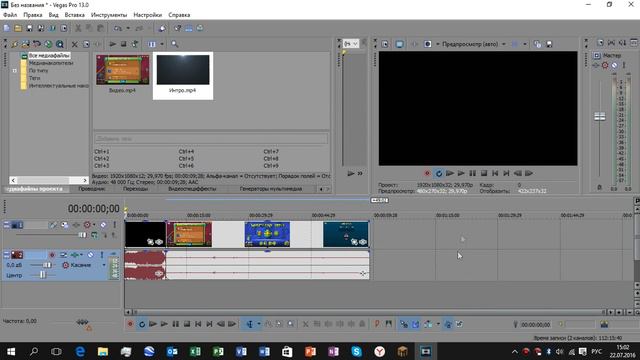Select 'Медианакопители' folder in tree

[x=51, y=63]
